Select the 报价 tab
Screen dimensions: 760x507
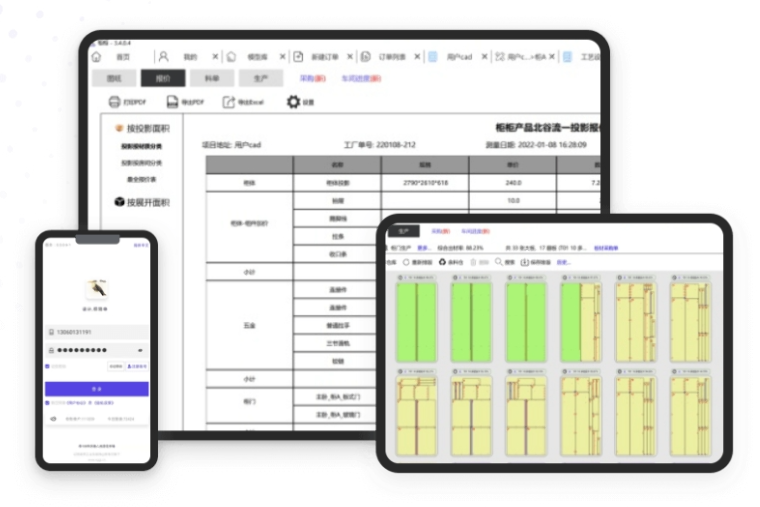pyautogui.click(x=162, y=78)
